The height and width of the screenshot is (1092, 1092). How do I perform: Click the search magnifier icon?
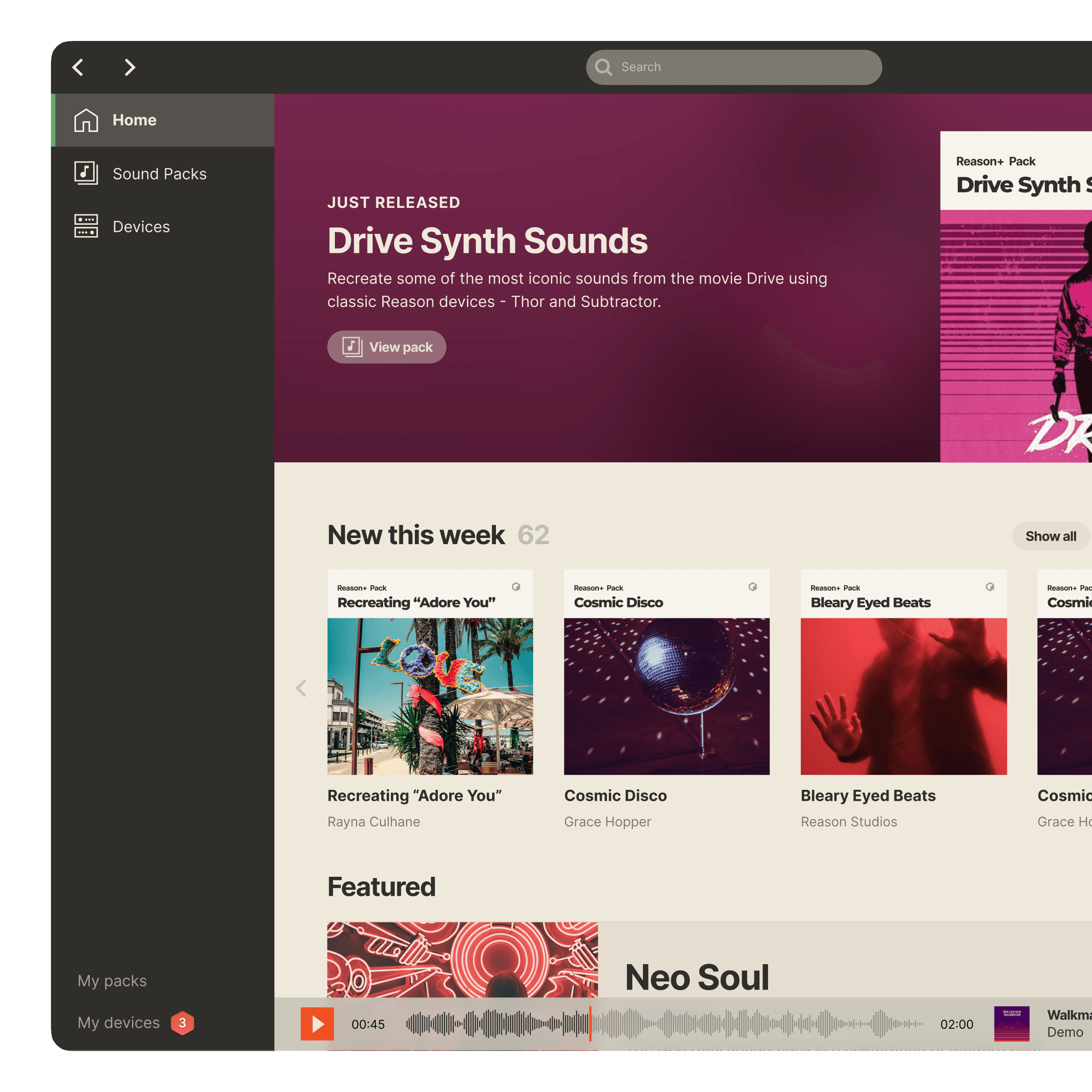(x=604, y=67)
